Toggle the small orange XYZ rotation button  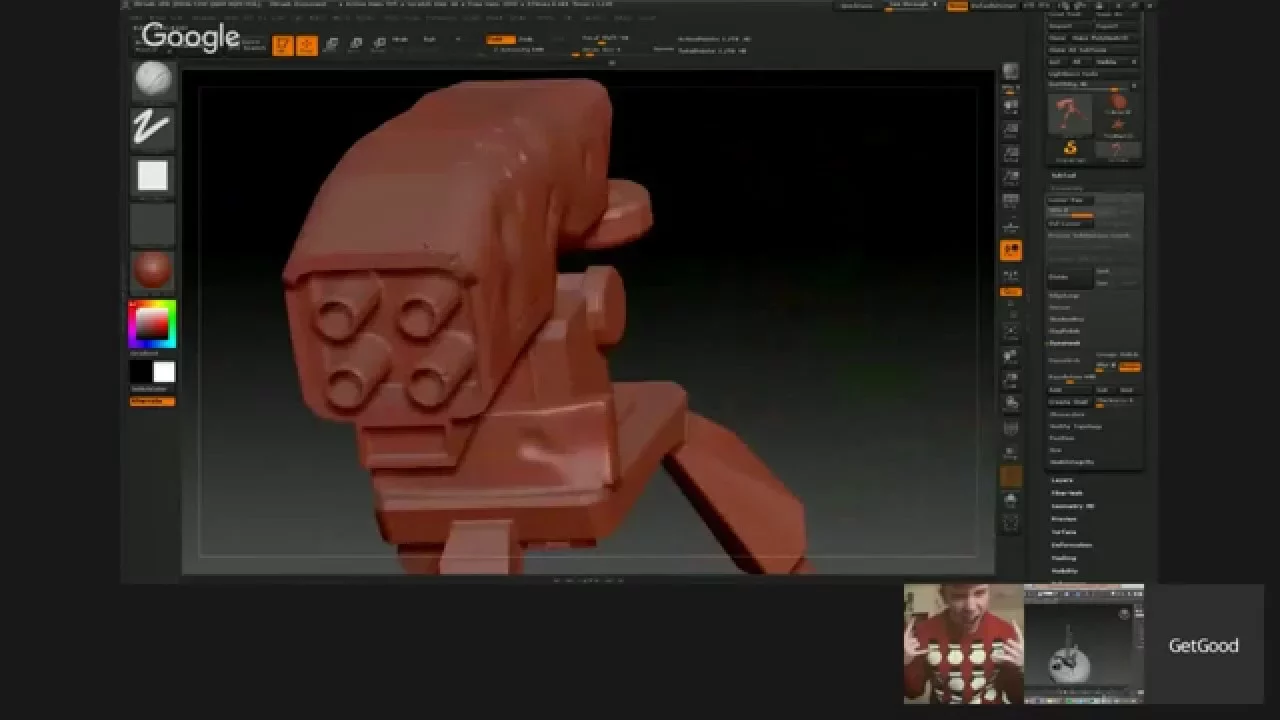point(1011,292)
